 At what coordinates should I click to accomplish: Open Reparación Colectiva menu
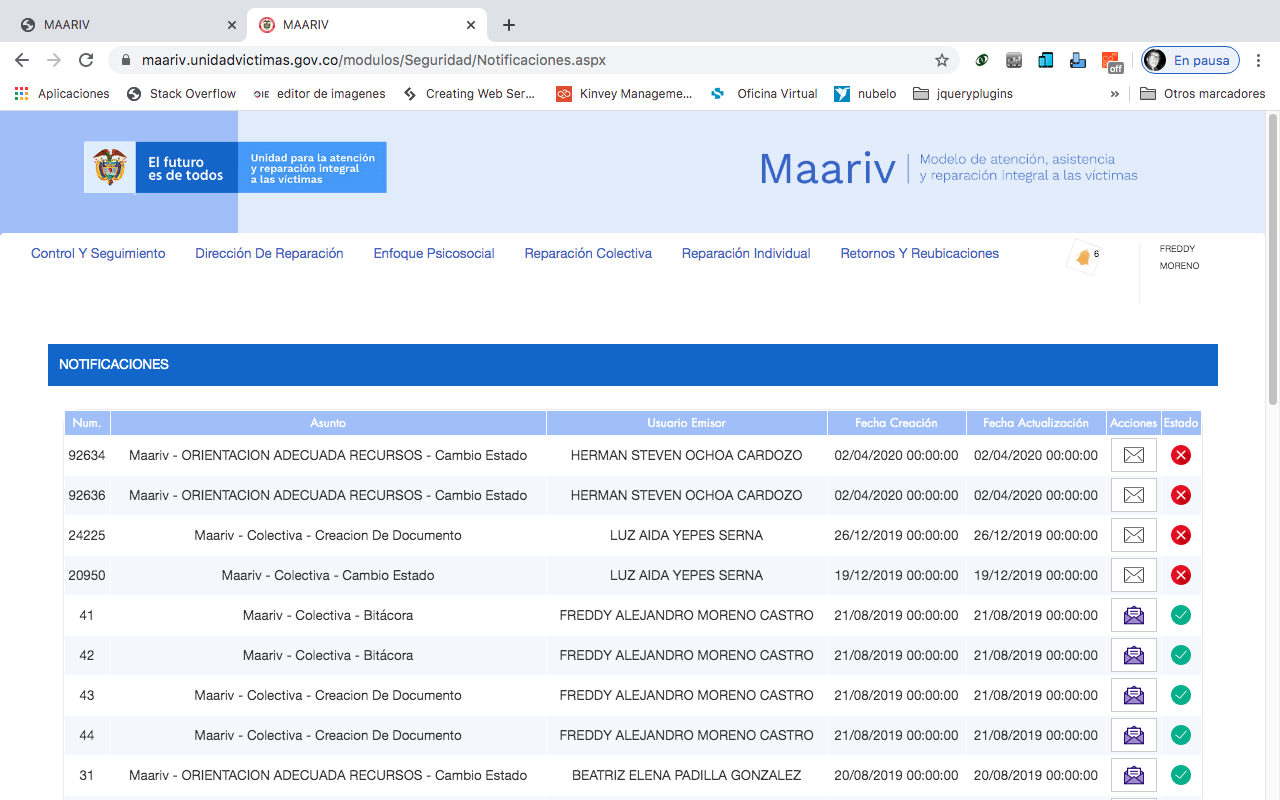pos(588,254)
